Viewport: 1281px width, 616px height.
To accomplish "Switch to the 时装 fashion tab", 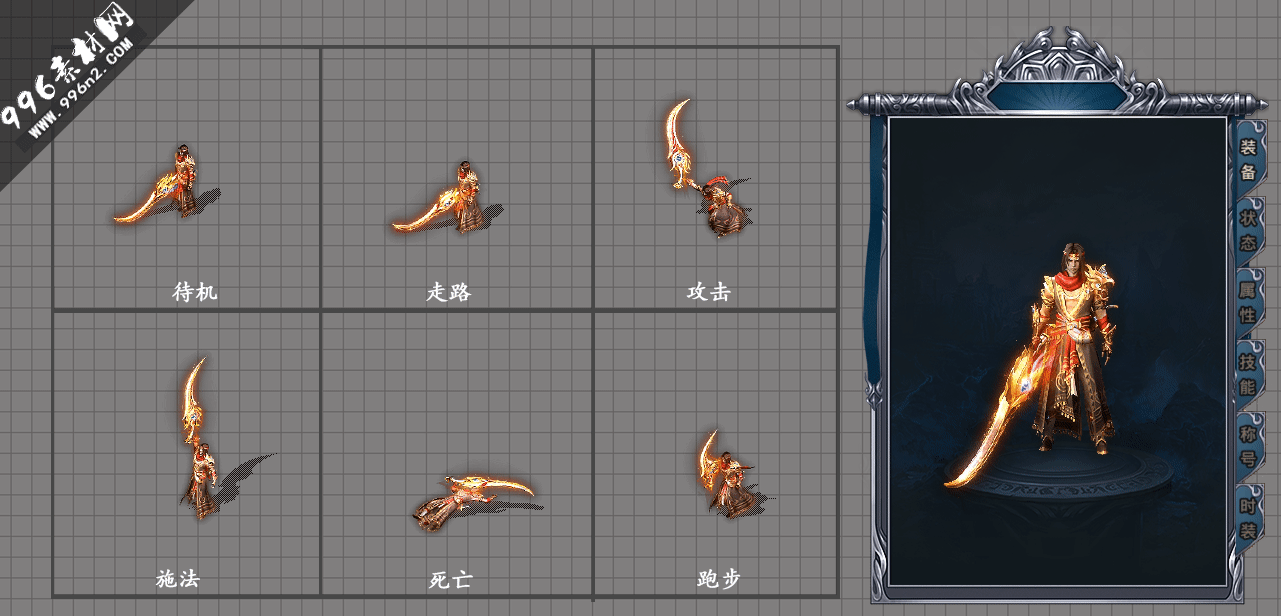I will pyautogui.click(x=1248, y=517).
